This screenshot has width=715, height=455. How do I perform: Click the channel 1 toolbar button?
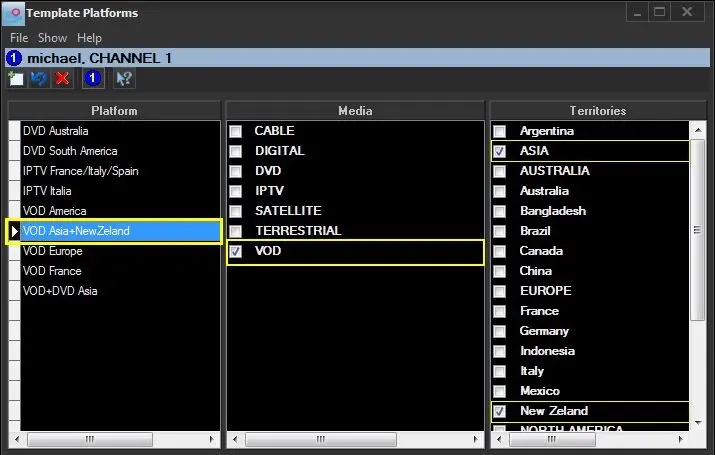click(92, 79)
